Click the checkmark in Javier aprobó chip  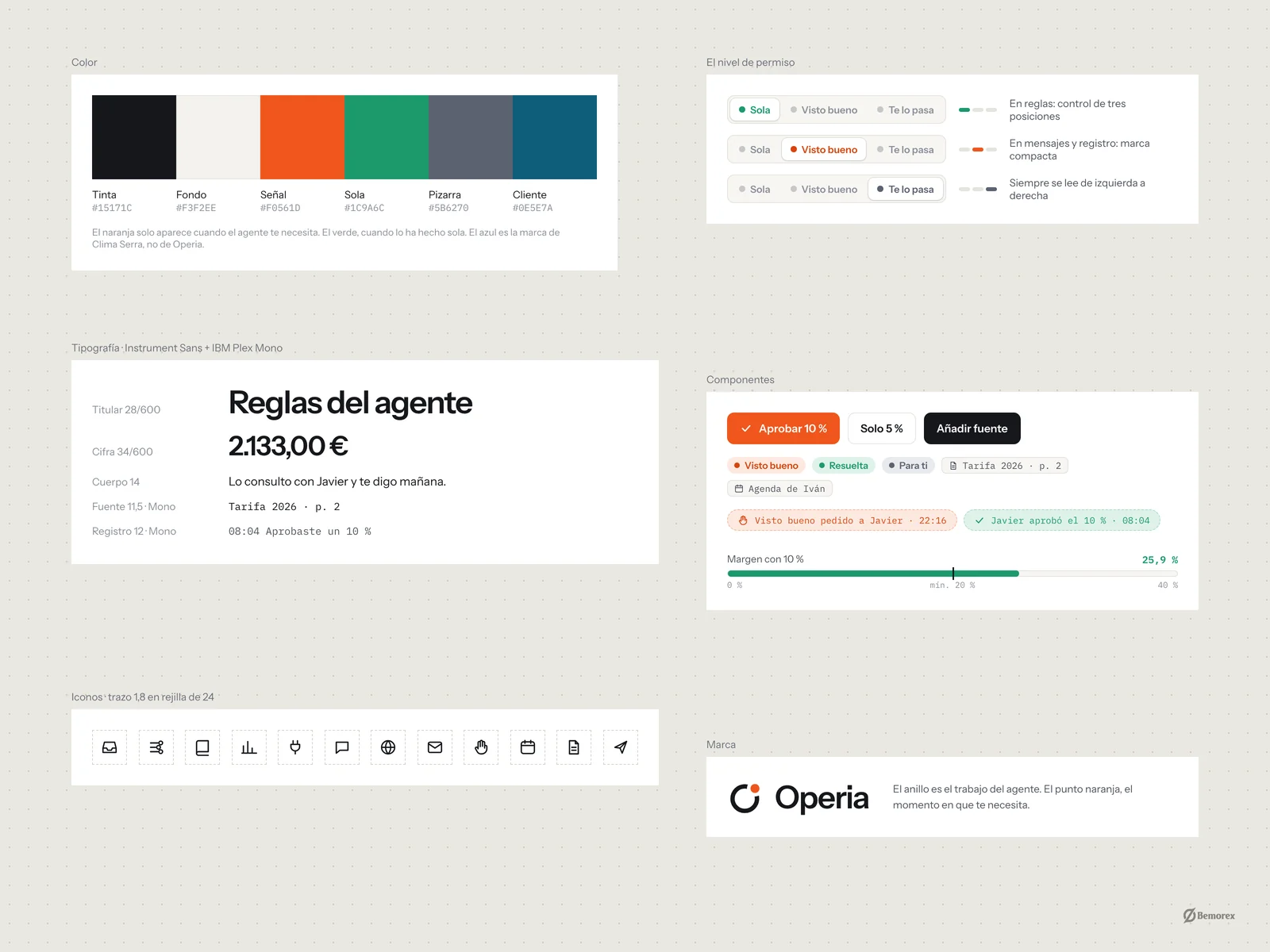pos(979,520)
